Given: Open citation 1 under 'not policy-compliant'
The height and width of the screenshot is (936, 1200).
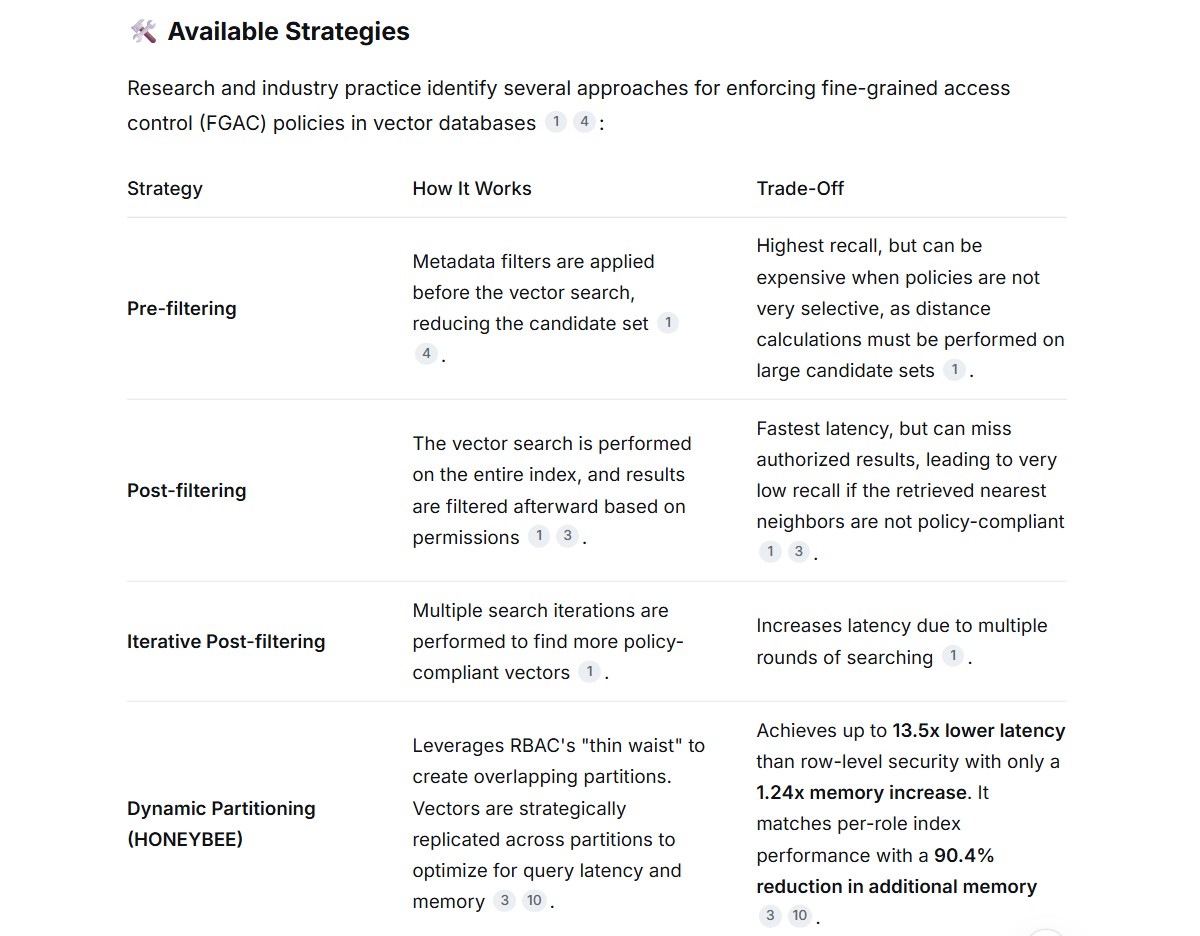Looking at the screenshot, I should click(x=770, y=552).
